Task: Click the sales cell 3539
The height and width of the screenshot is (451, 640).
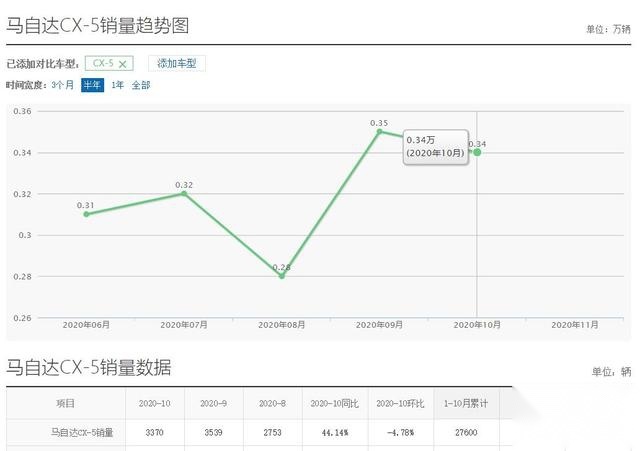Action: tap(213, 432)
